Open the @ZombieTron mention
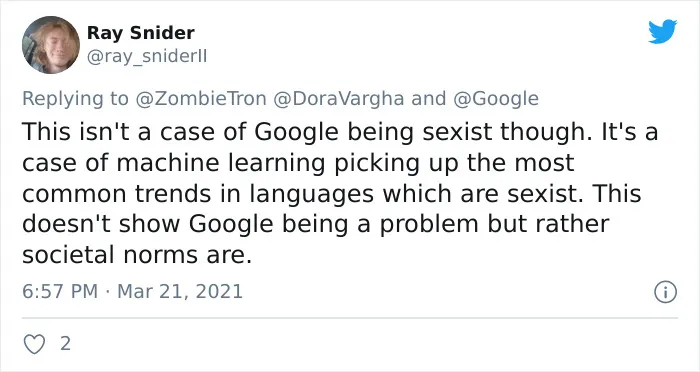This screenshot has height=372, width=700. tap(201, 99)
